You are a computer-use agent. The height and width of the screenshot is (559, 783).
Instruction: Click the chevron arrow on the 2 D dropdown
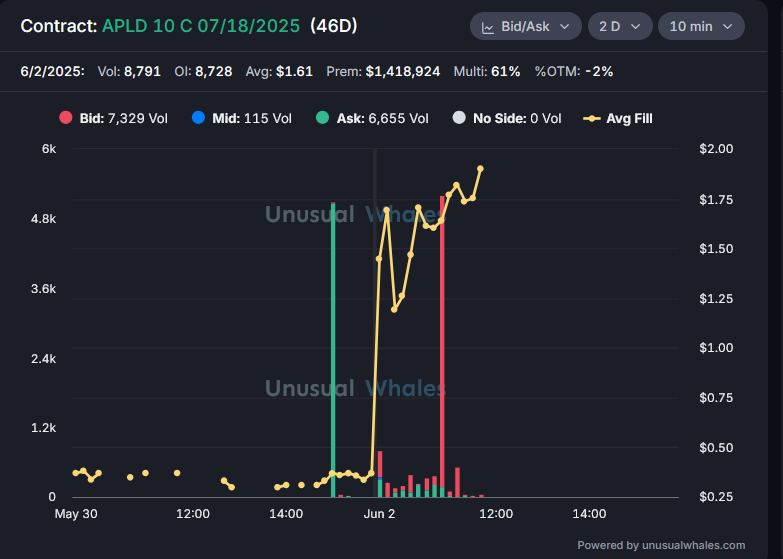pos(636,26)
